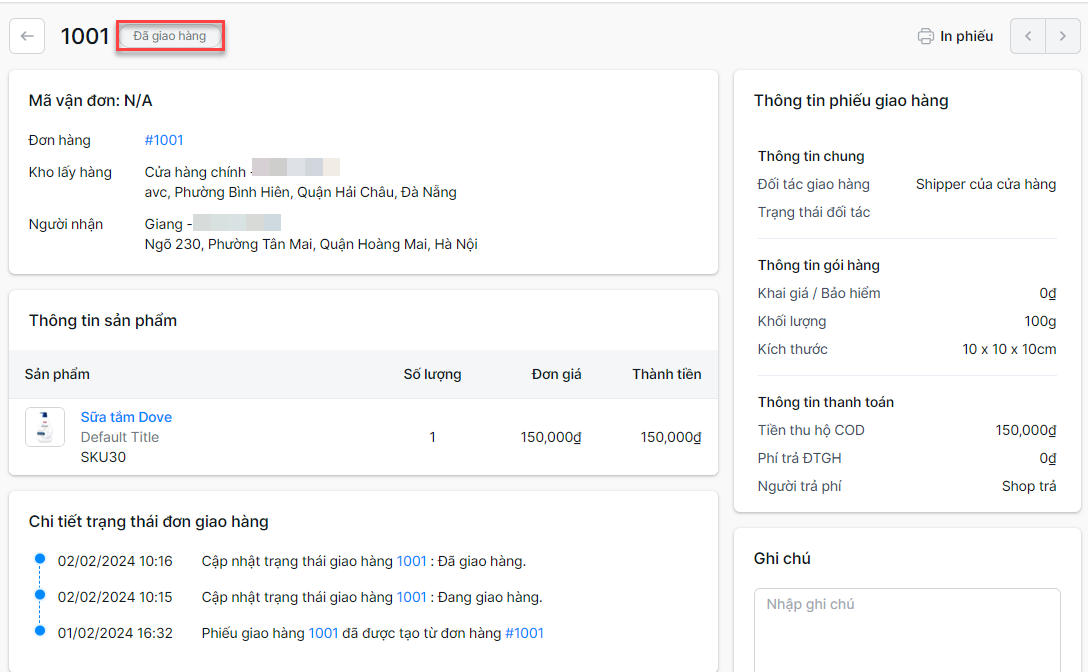This screenshot has width=1088, height=672.
Task: Open the Sữa tắm Dove product link
Action: click(126, 417)
